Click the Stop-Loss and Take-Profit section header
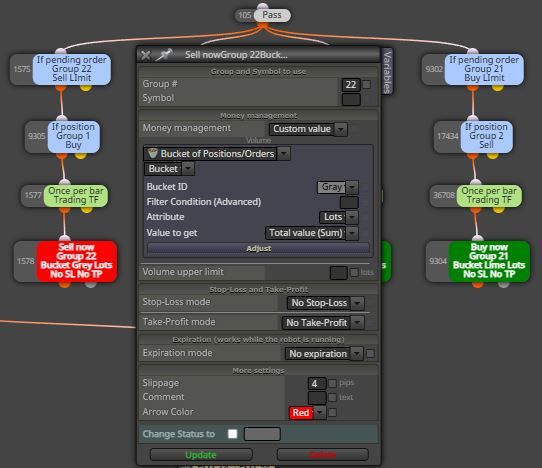Image resolution: width=542 pixels, height=468 pixels. click(x=258, y=289)
